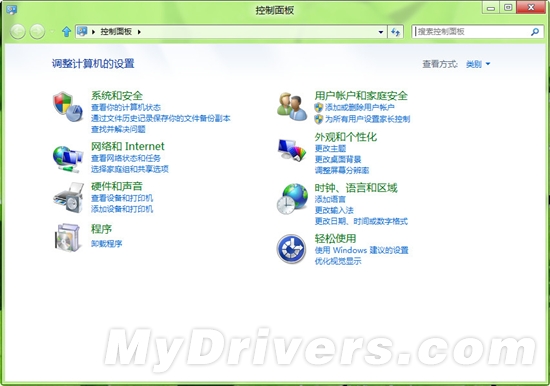Viewport: 550px width, 386px height.
Task: Click 调整屏幕分辨率 link
Action: pos(342,170)
